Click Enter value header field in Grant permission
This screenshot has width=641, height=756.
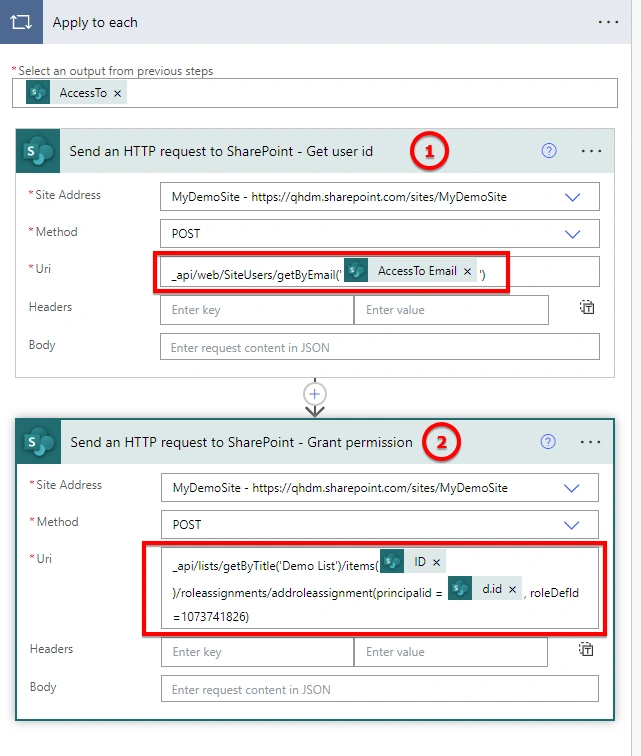451,652
